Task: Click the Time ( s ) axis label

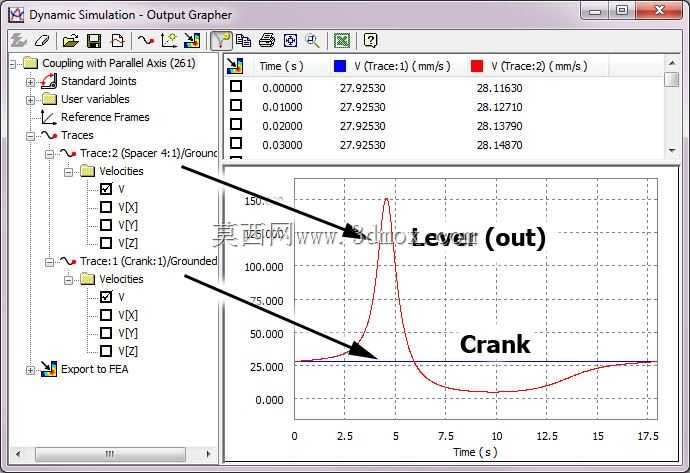Action: coord(475,452)
